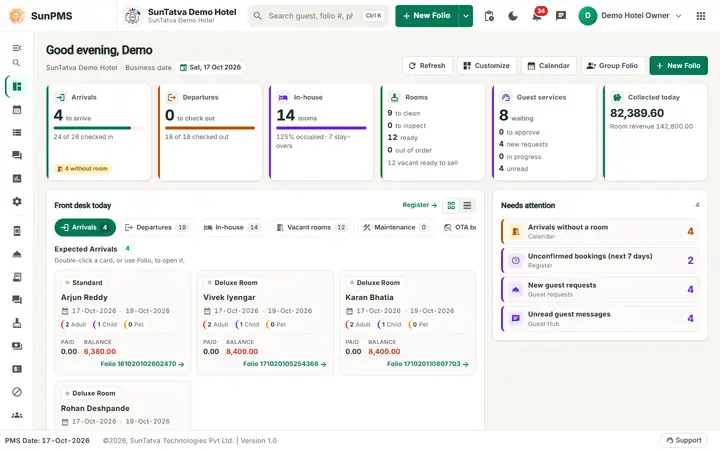Select the Karan Bhatia arrival card
The height and width of the screenshot is (450, 720).
(407, 323)
